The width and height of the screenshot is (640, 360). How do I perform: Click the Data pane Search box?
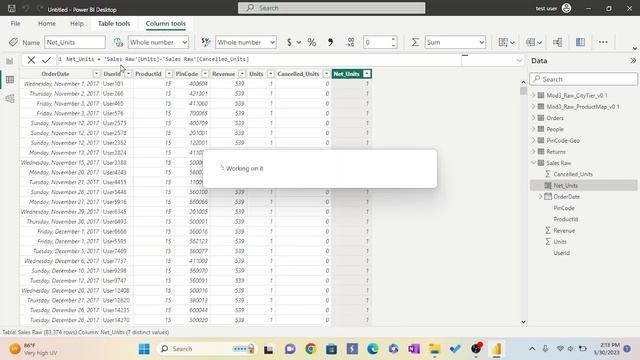584,79
